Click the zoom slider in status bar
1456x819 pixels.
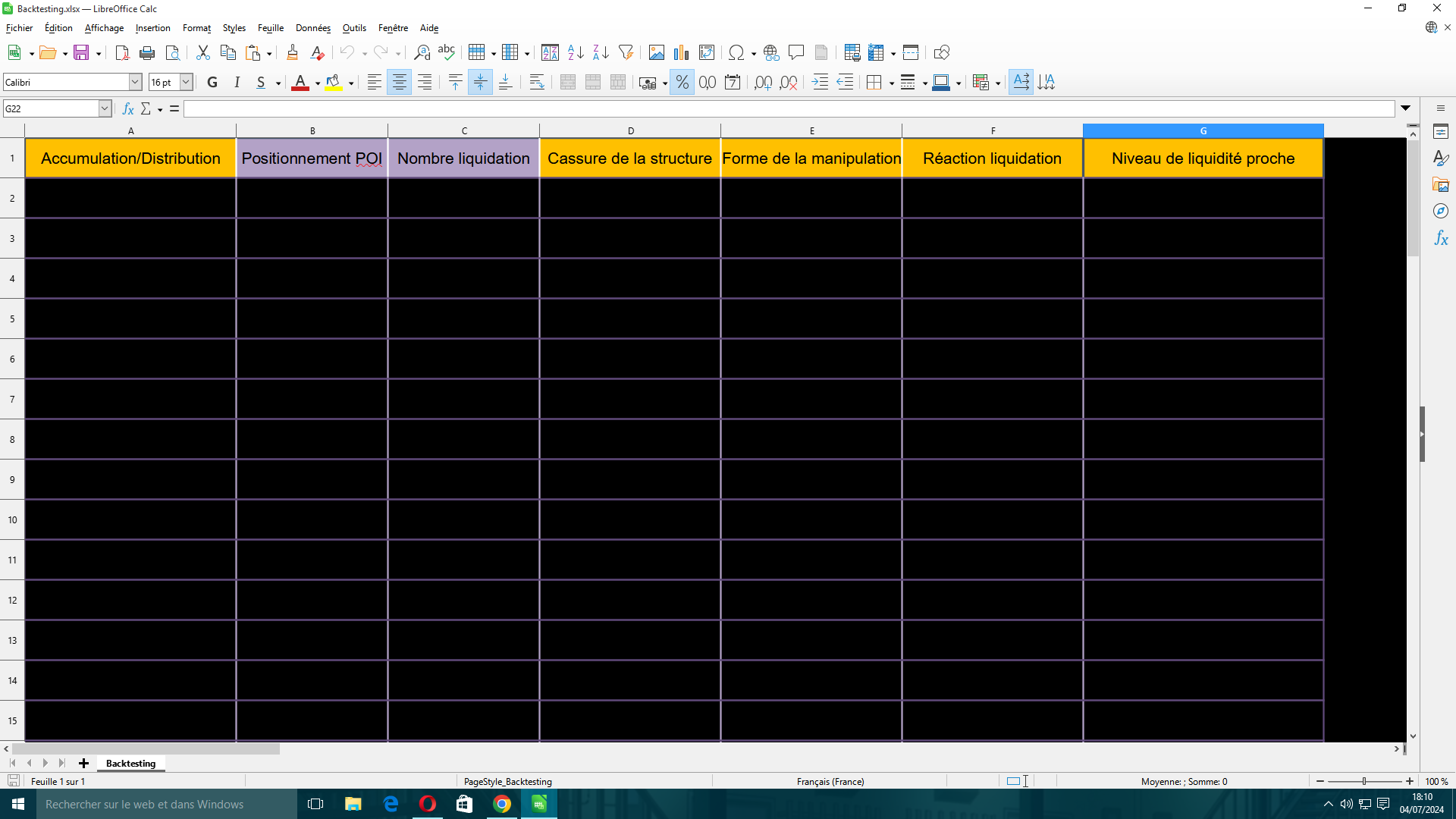pos(1364,781)
